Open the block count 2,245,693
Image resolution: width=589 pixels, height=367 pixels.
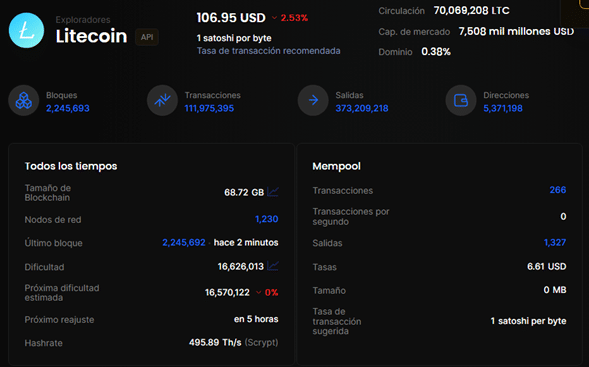(x=68, y=109)
